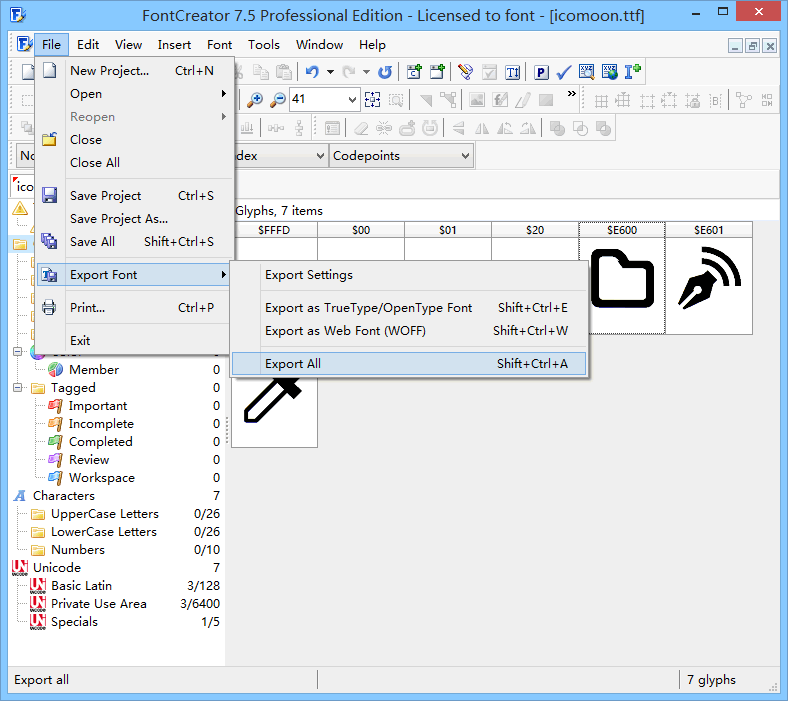Choose Save All in File menu
This screenshot has width=788, height=701.
[135, 242]
